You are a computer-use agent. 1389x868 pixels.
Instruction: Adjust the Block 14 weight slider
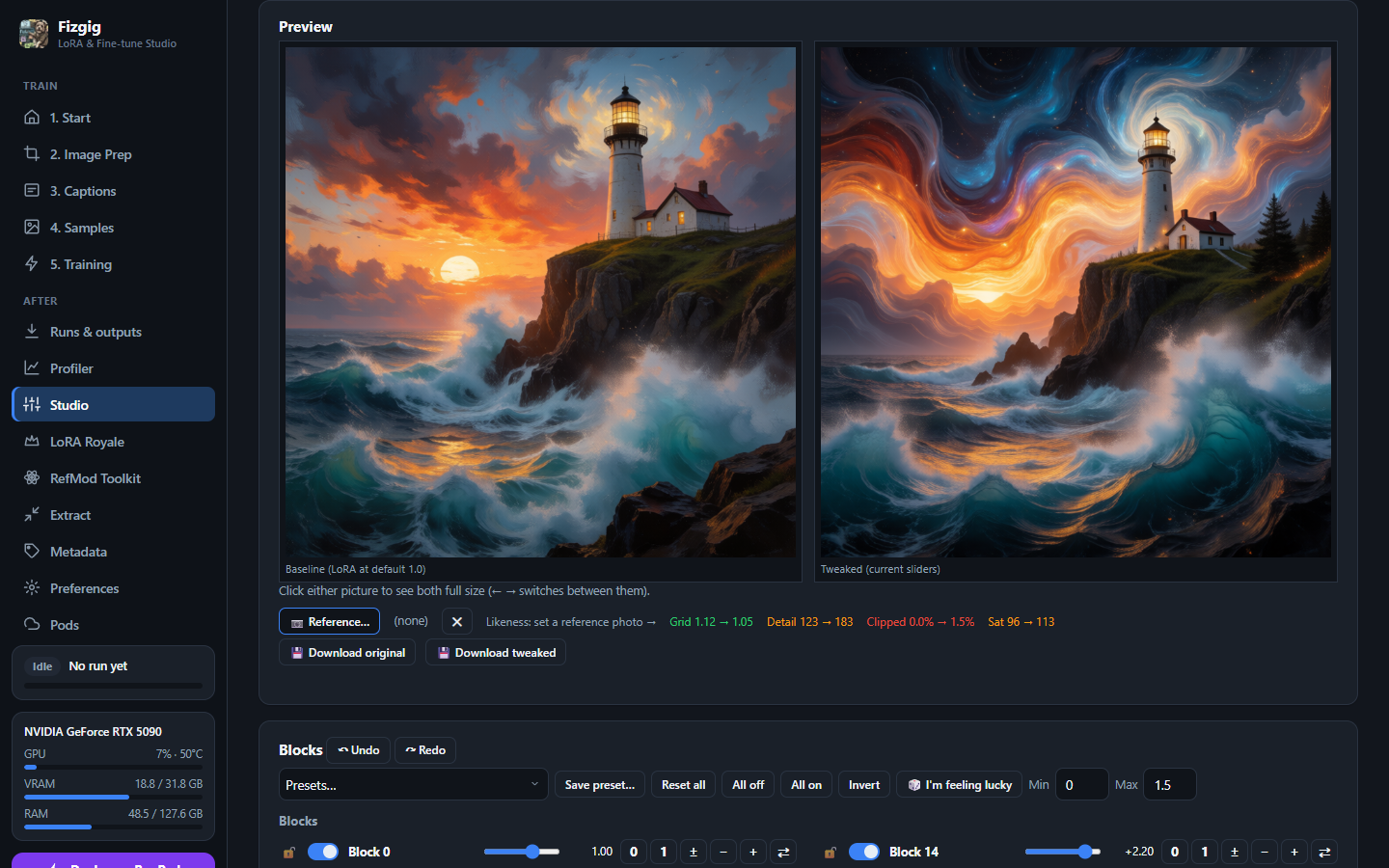tap(1062, 852)
